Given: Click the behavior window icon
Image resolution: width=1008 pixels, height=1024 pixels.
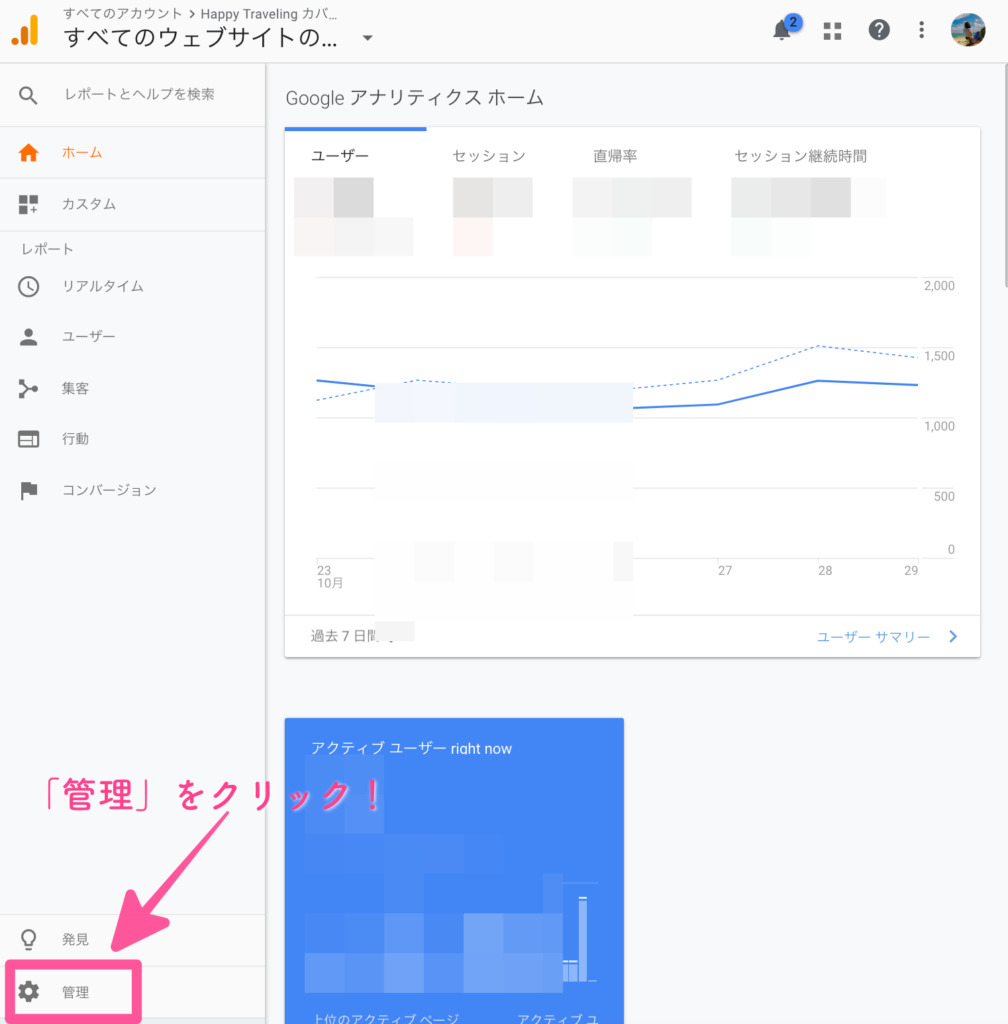Looking at the screenshot, I should (28, 439).
